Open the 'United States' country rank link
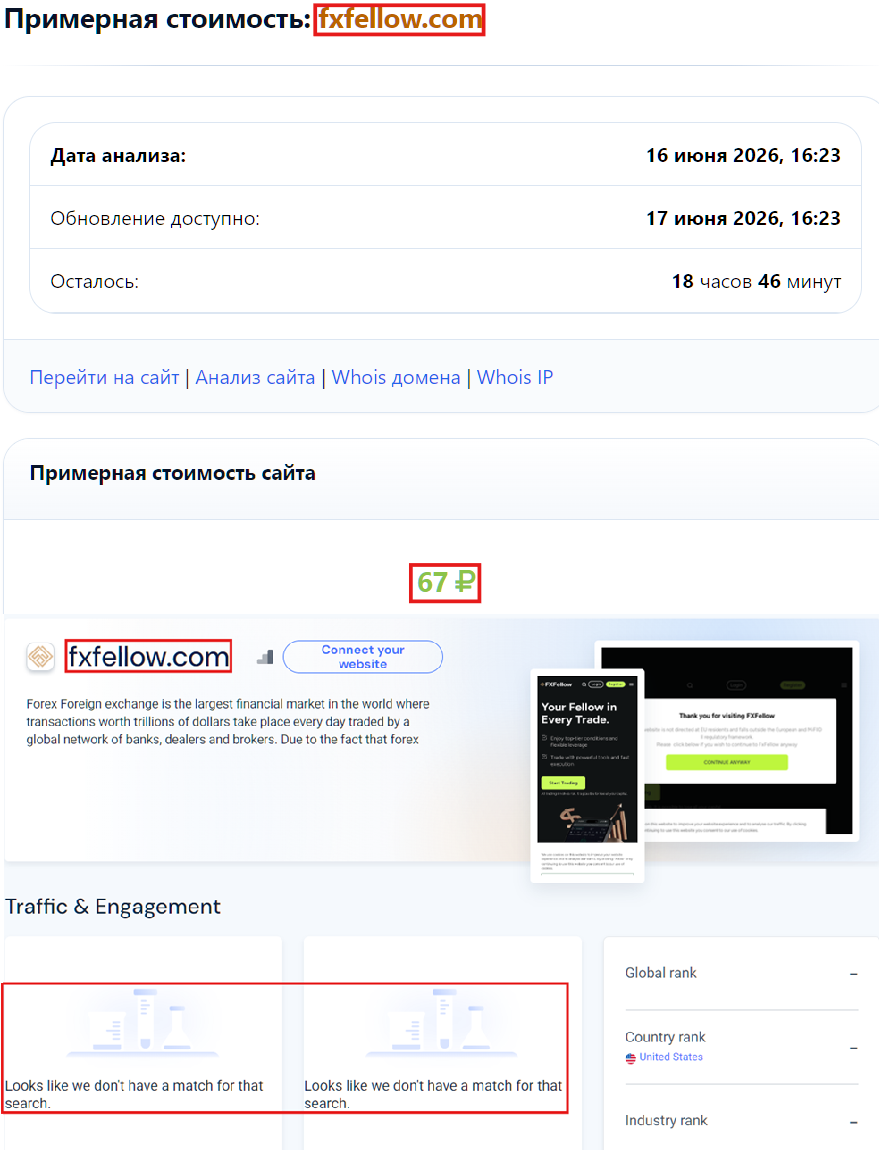 [x=671, y=1057]
